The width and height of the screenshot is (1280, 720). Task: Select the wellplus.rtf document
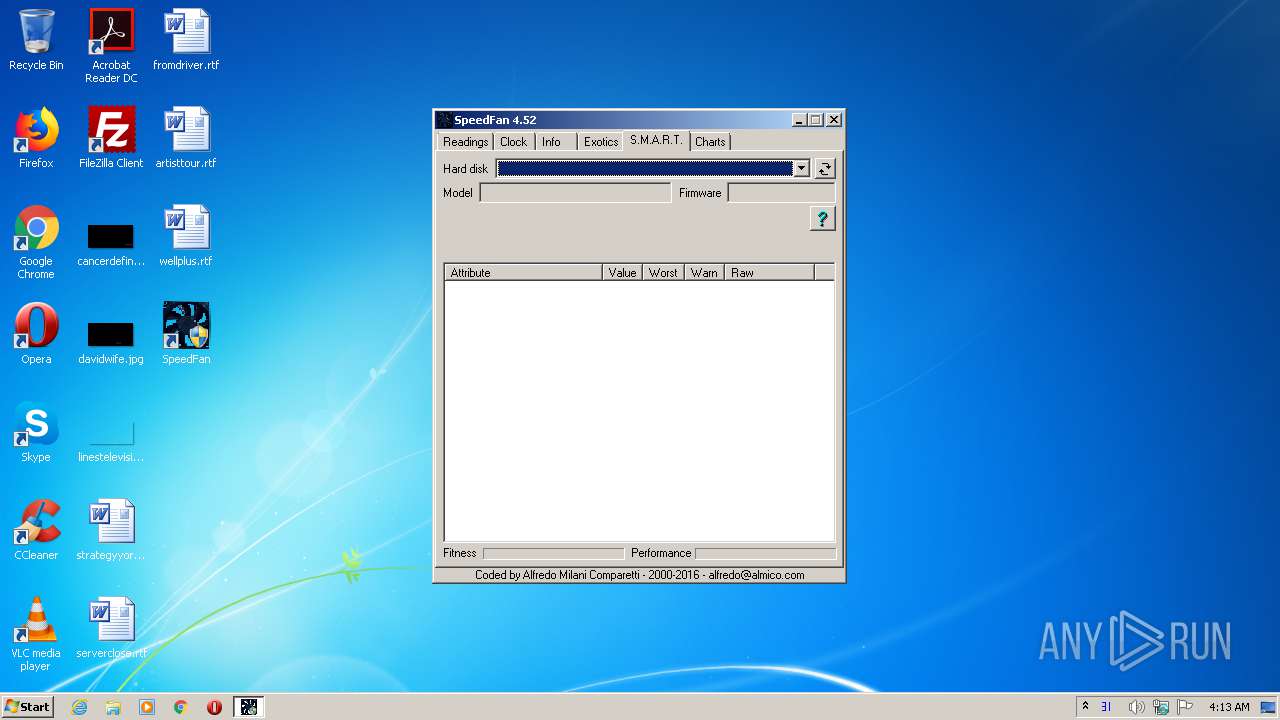click(186, 236)
